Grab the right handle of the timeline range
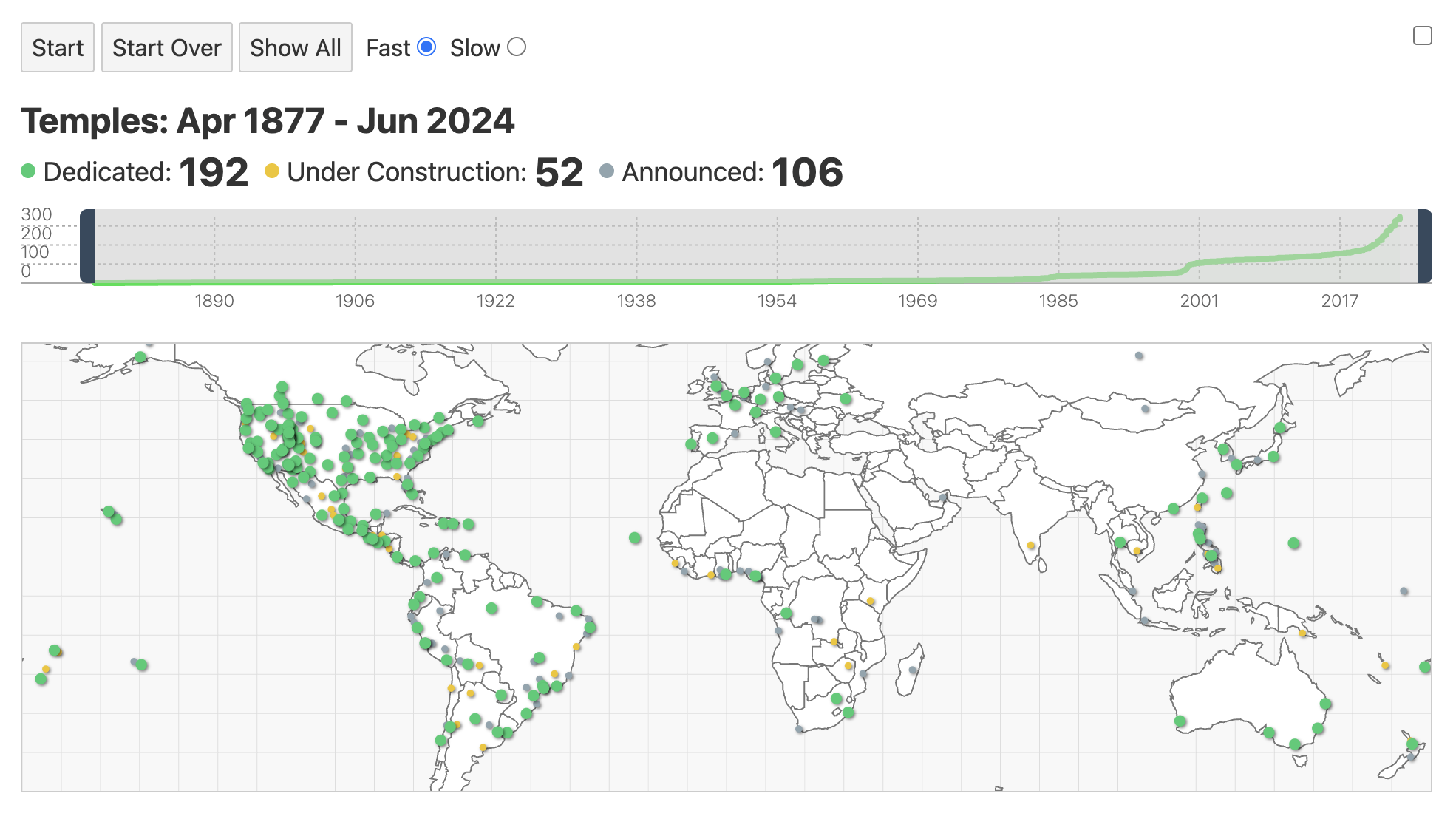 click(1424, 246)
